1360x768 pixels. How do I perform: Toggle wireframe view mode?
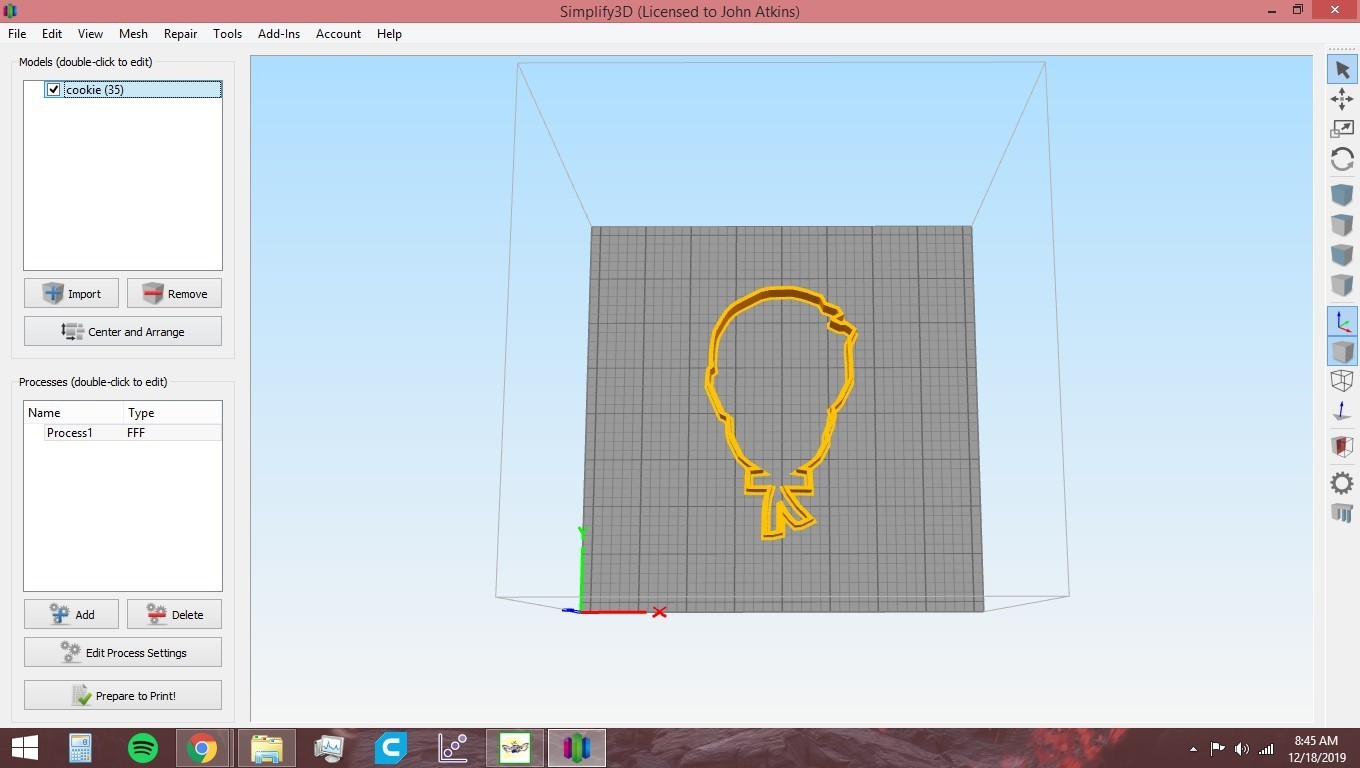[1342, 381]
